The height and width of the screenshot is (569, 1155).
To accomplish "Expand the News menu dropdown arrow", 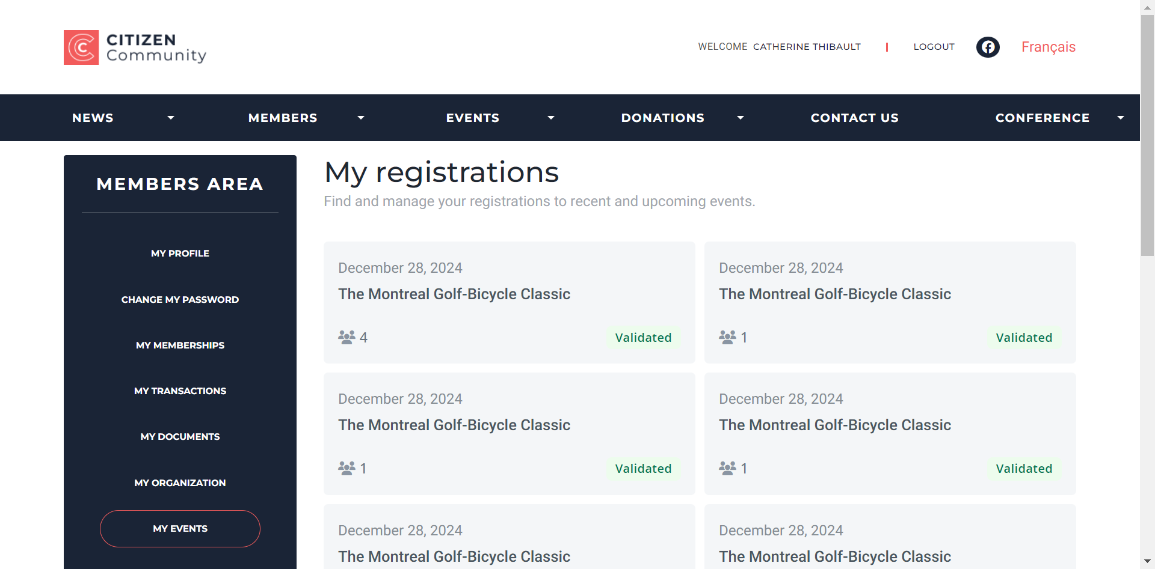I will [x=171, y=118].
